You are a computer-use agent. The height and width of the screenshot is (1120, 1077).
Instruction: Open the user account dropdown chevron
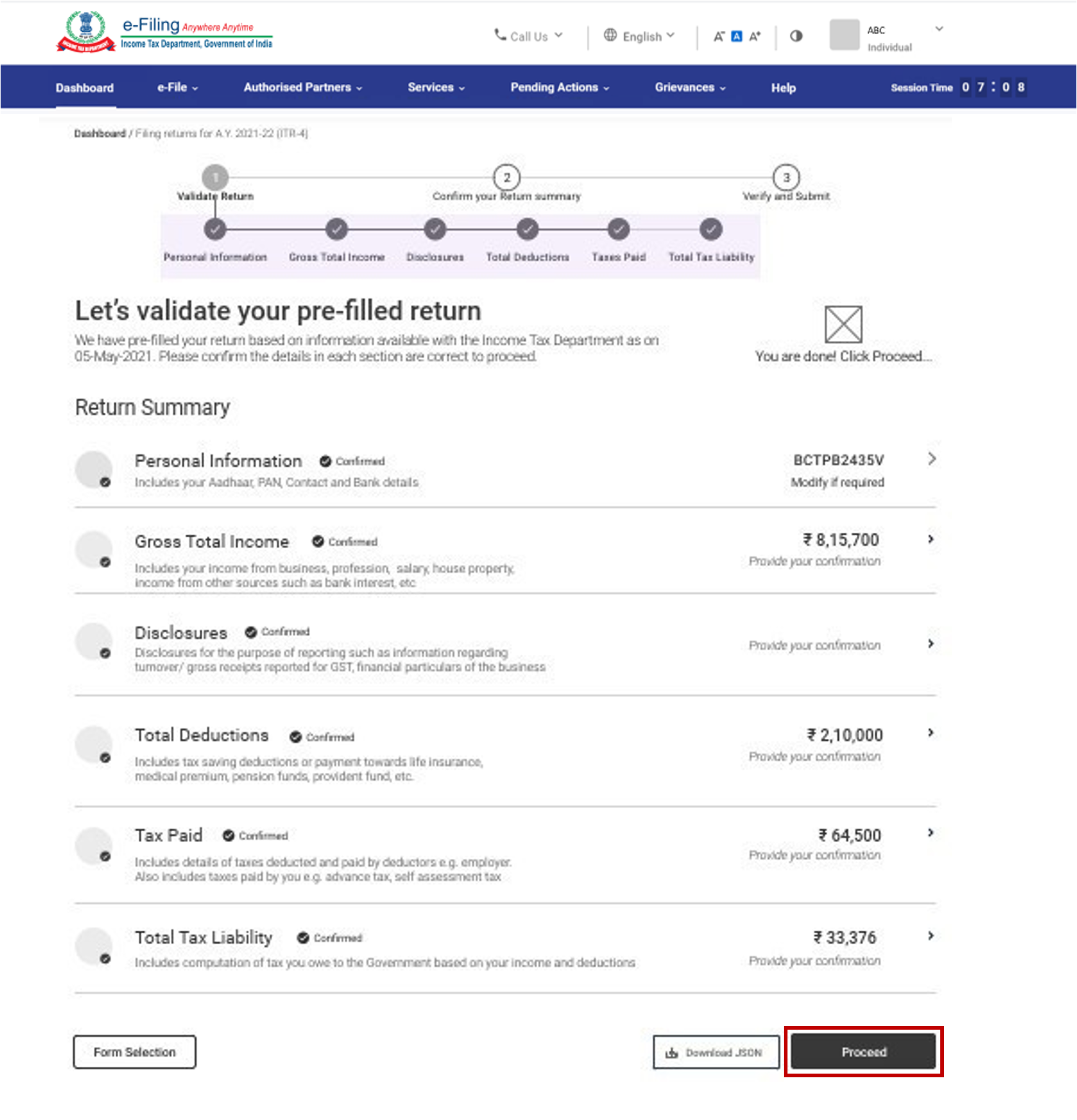939,28
